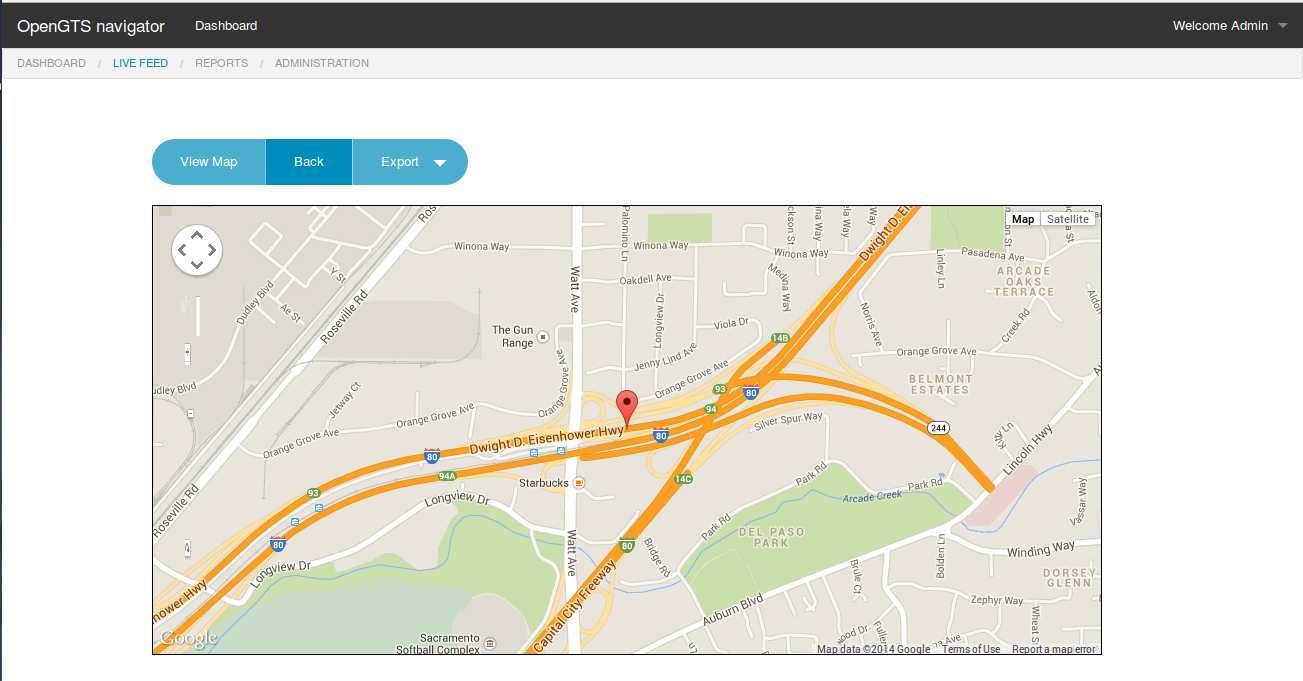Click the Google logo on the map
Screen dimensions: 1303x681
click(186, 636)
